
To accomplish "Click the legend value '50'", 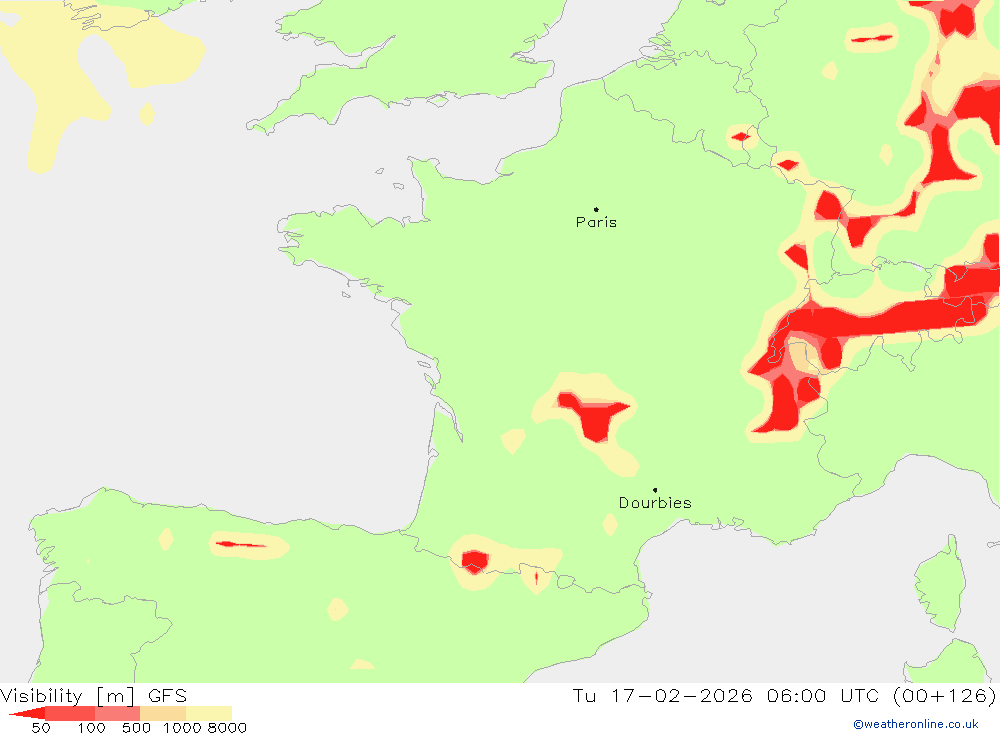I will click(41, 728).
